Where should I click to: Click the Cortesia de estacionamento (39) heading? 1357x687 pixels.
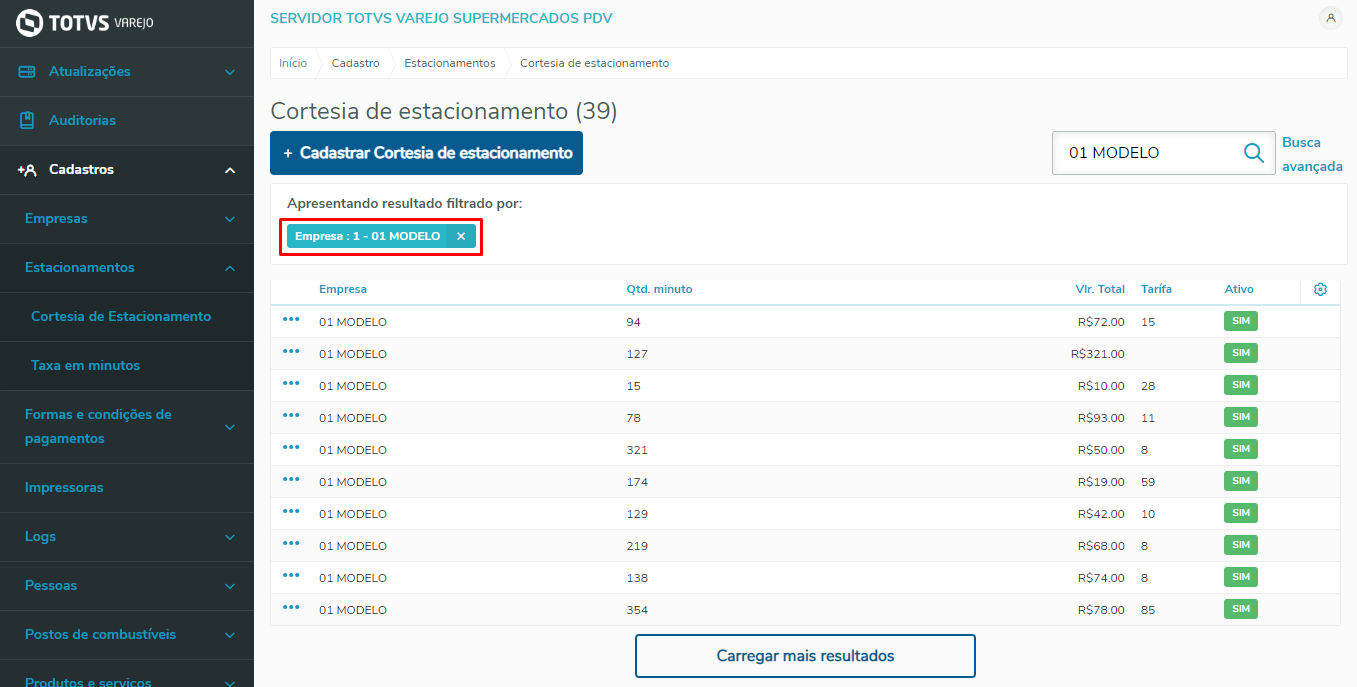coord(444,111)
